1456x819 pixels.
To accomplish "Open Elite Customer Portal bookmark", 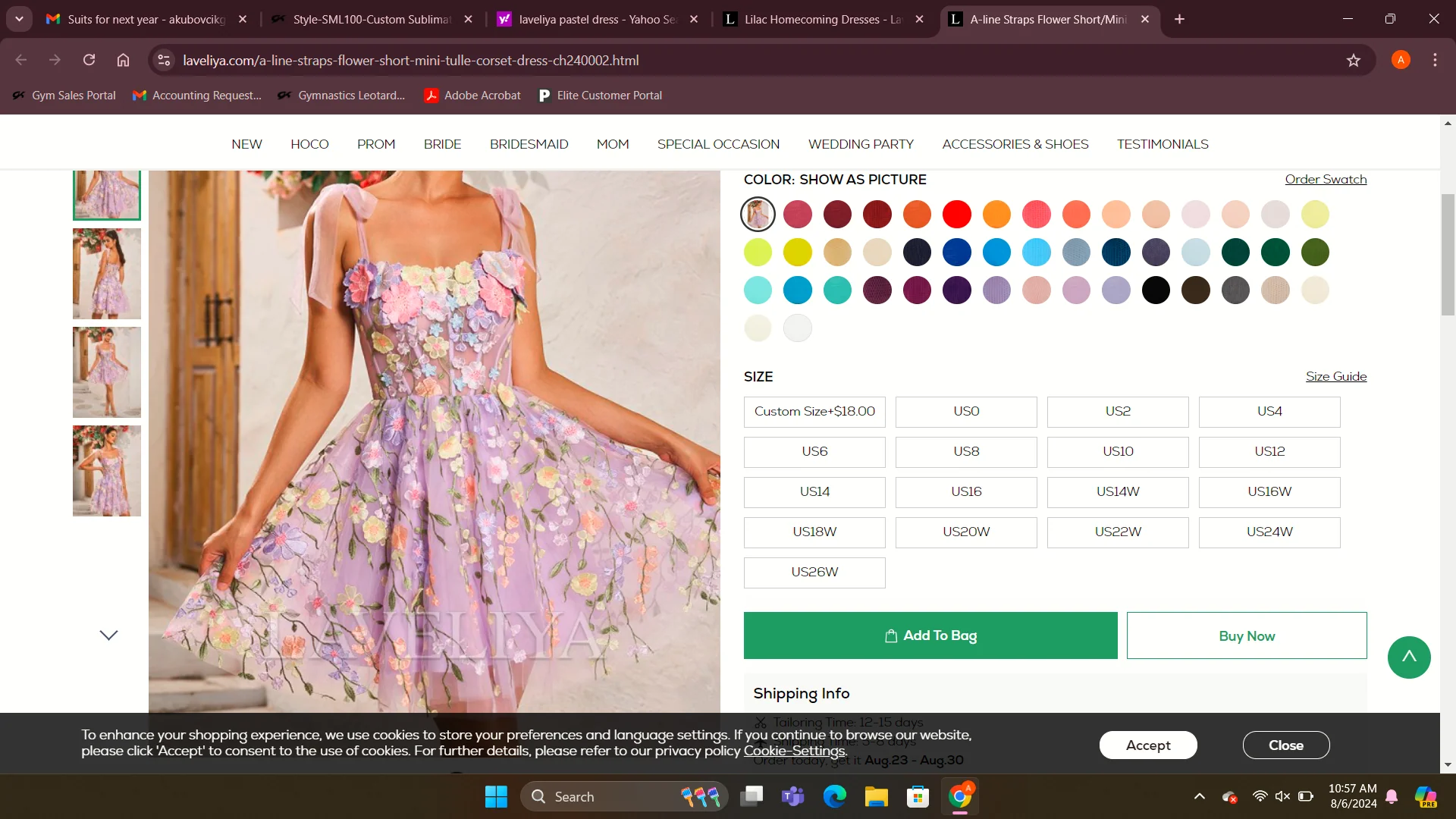I will [600, 96].
